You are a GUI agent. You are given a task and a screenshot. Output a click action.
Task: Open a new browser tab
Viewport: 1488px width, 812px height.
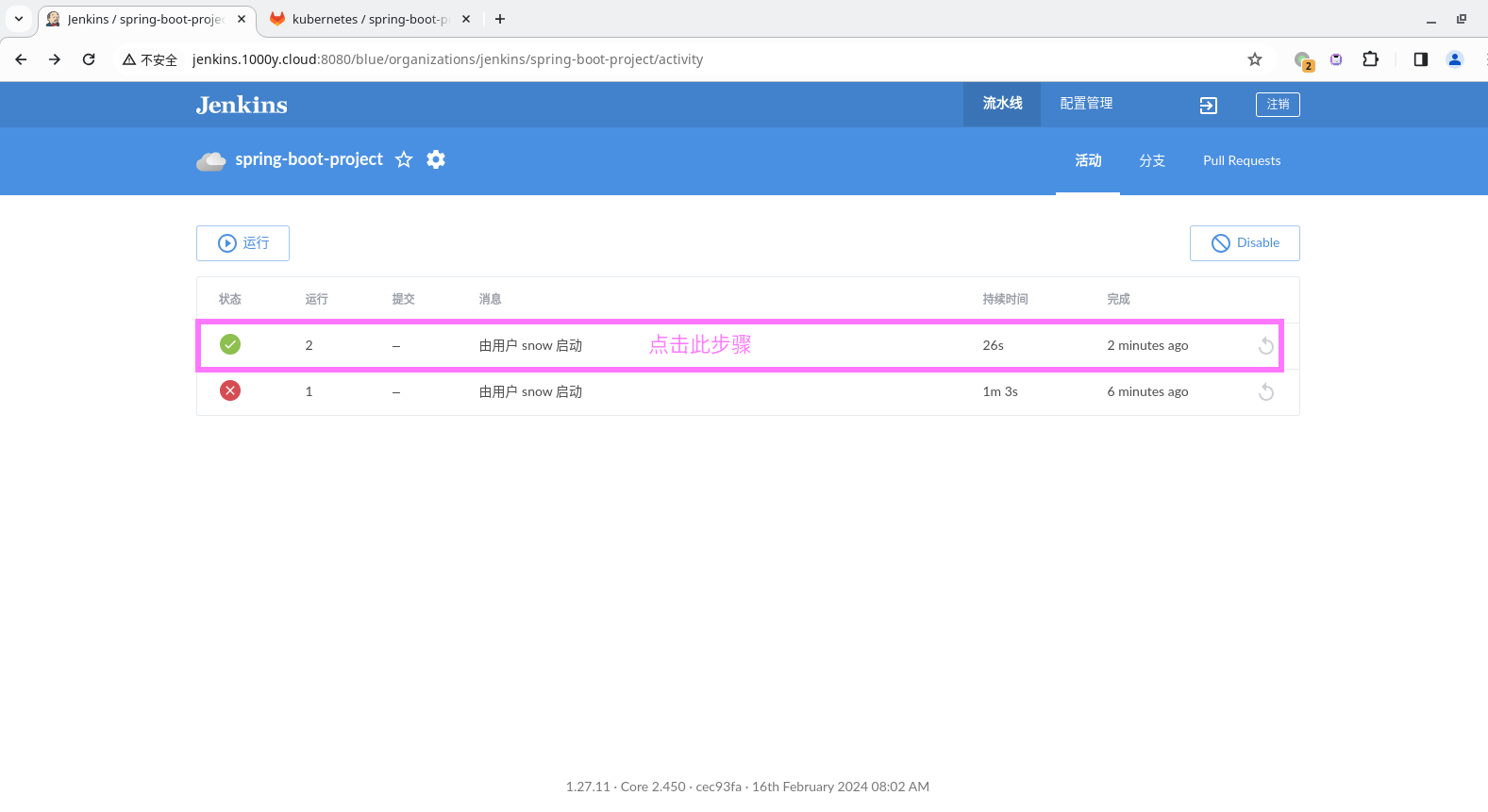coord(500,19)
